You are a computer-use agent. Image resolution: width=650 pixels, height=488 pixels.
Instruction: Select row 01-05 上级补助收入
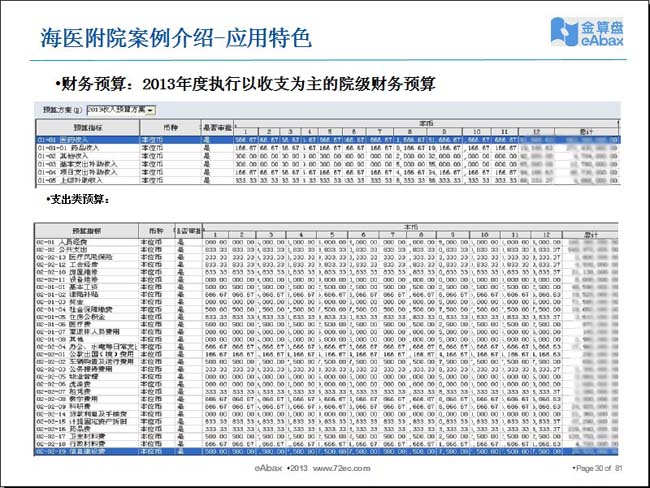[327, 180]
